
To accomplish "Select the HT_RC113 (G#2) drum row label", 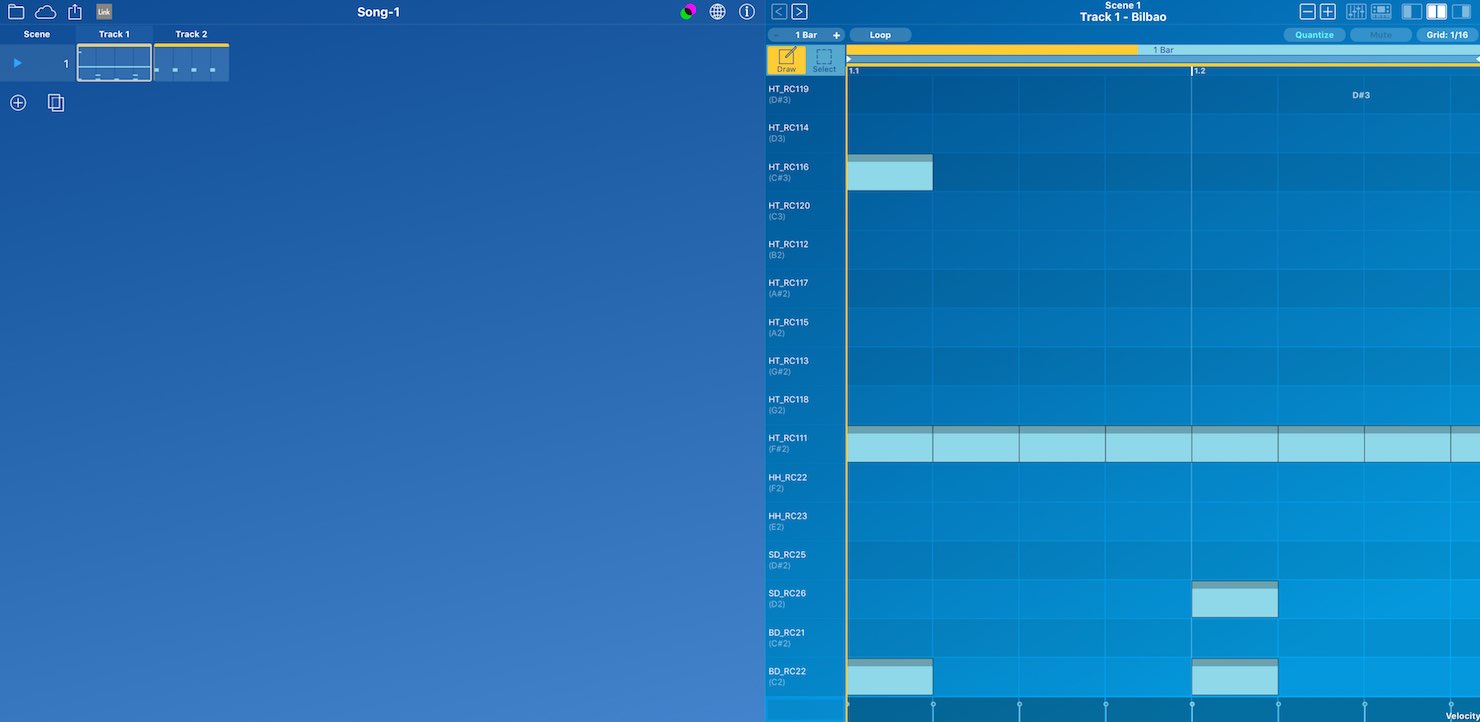I will (806, 366).
